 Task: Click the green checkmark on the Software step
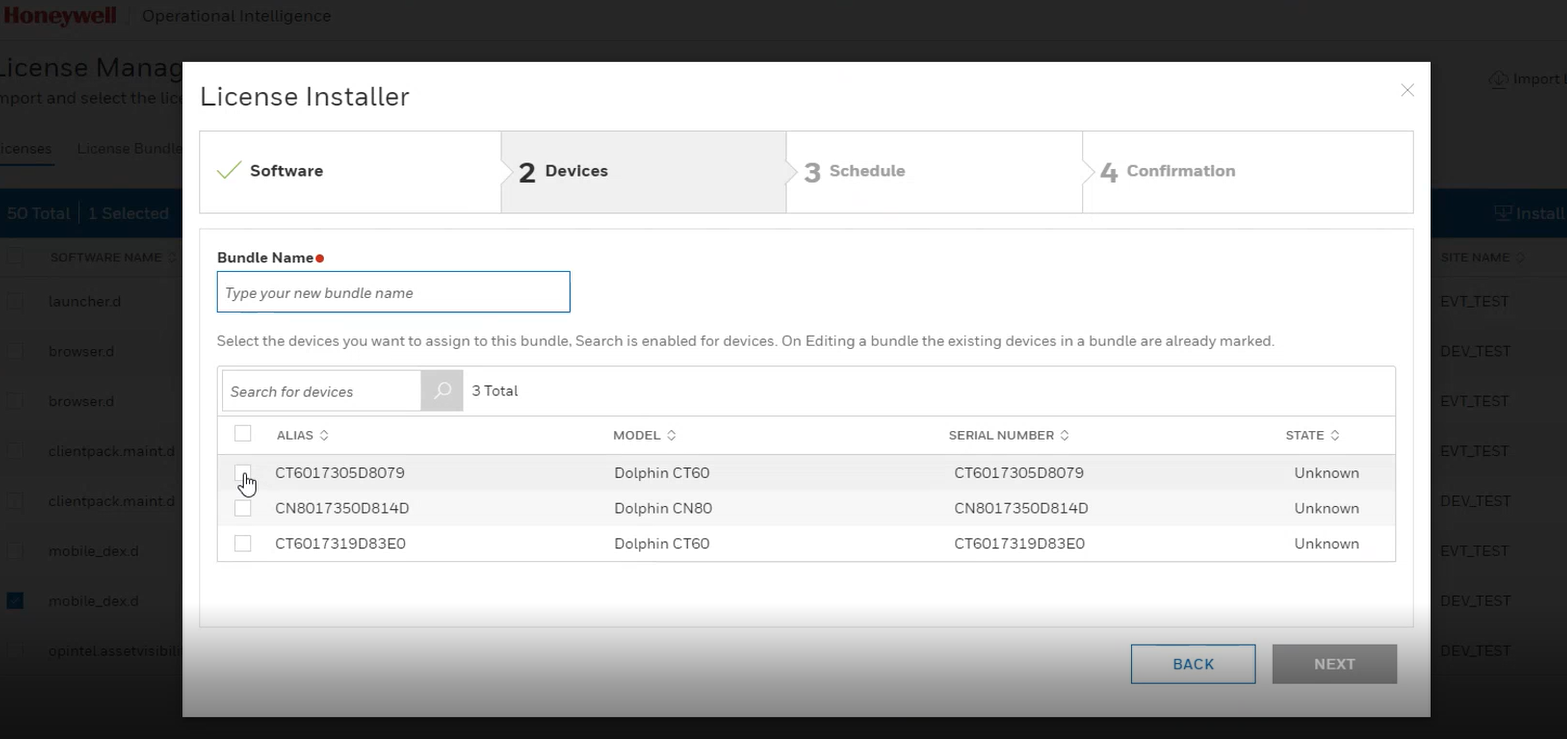click(x=228, y=171)
